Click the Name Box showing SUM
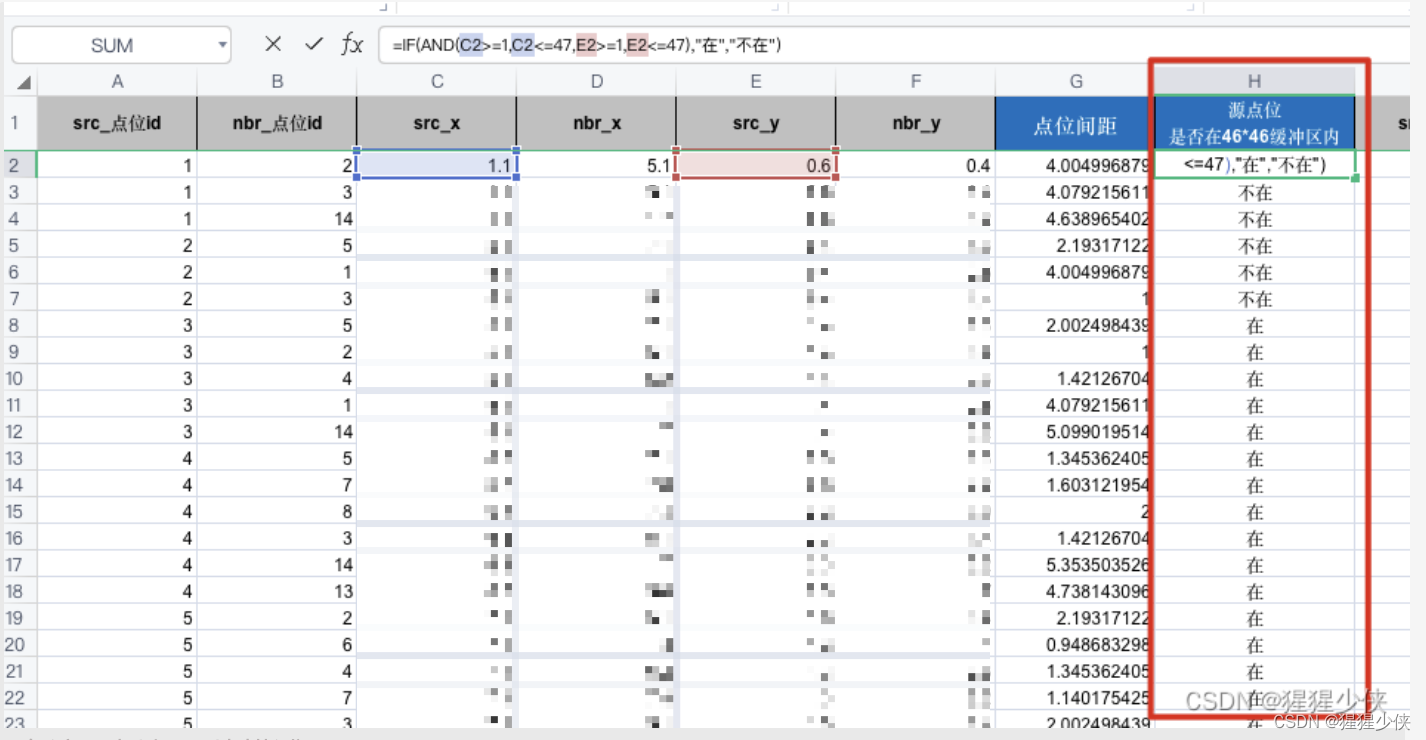The width and height of the screenshot is (1426, 740). click(x=121, y=45)
